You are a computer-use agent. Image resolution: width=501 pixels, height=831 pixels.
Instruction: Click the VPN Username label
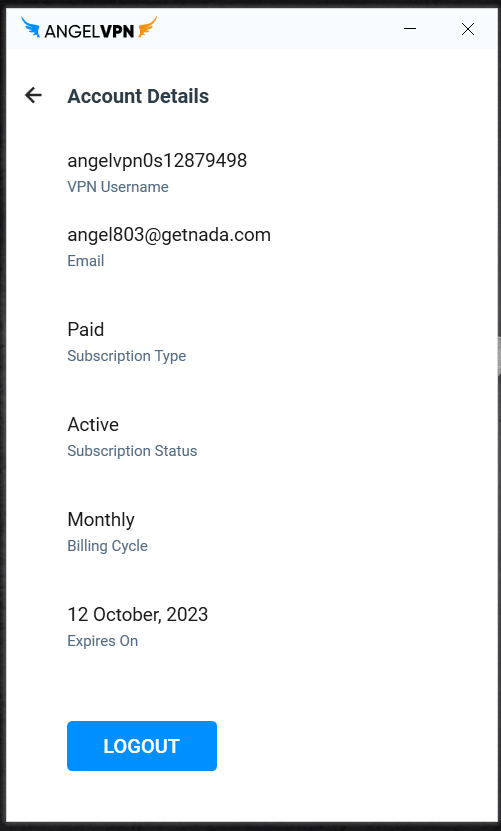(x=118, y=187)
